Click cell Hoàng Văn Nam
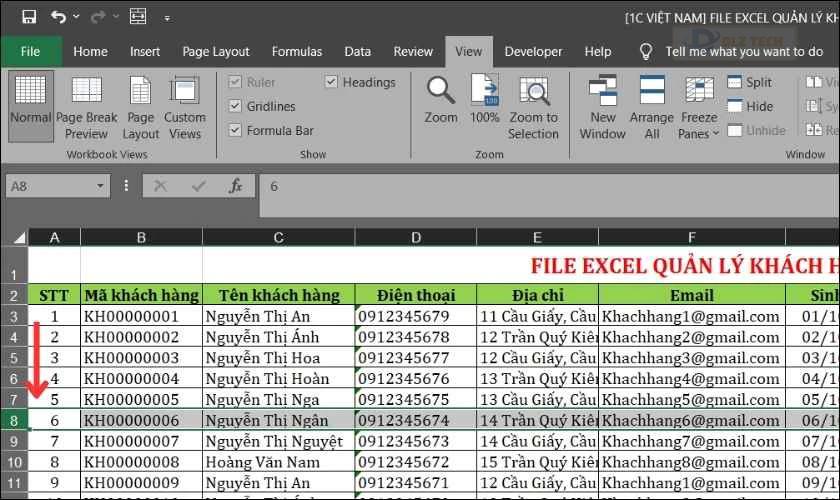The image size is (840, 500). [279, 462]
